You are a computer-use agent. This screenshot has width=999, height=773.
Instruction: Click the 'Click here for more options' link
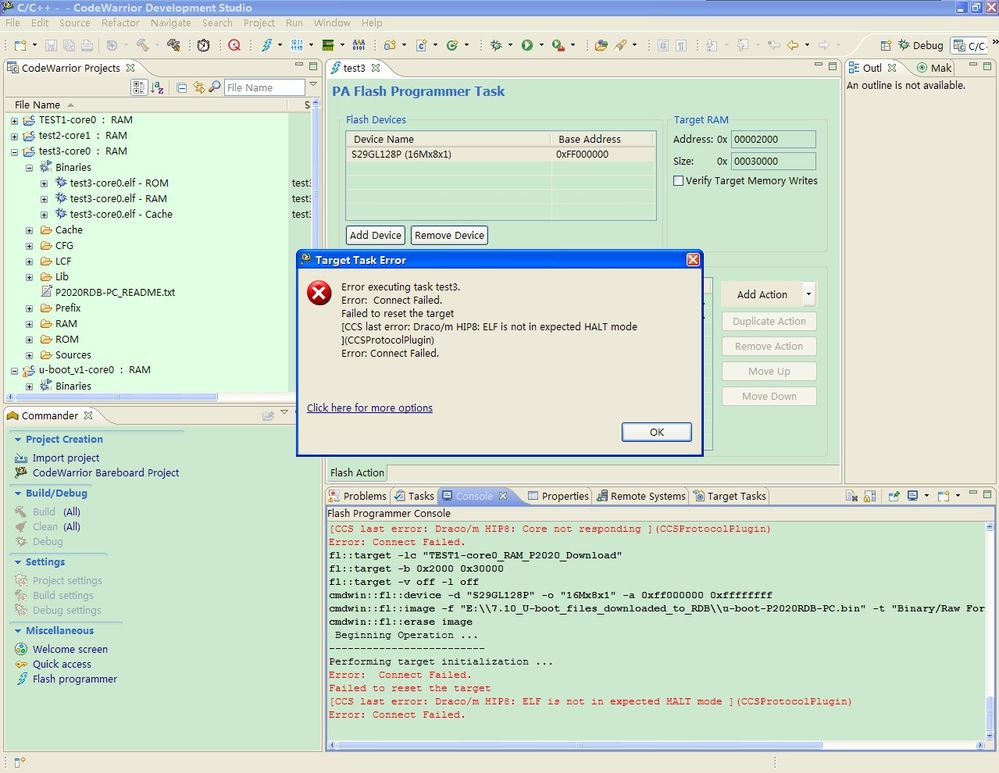point(370,408)
